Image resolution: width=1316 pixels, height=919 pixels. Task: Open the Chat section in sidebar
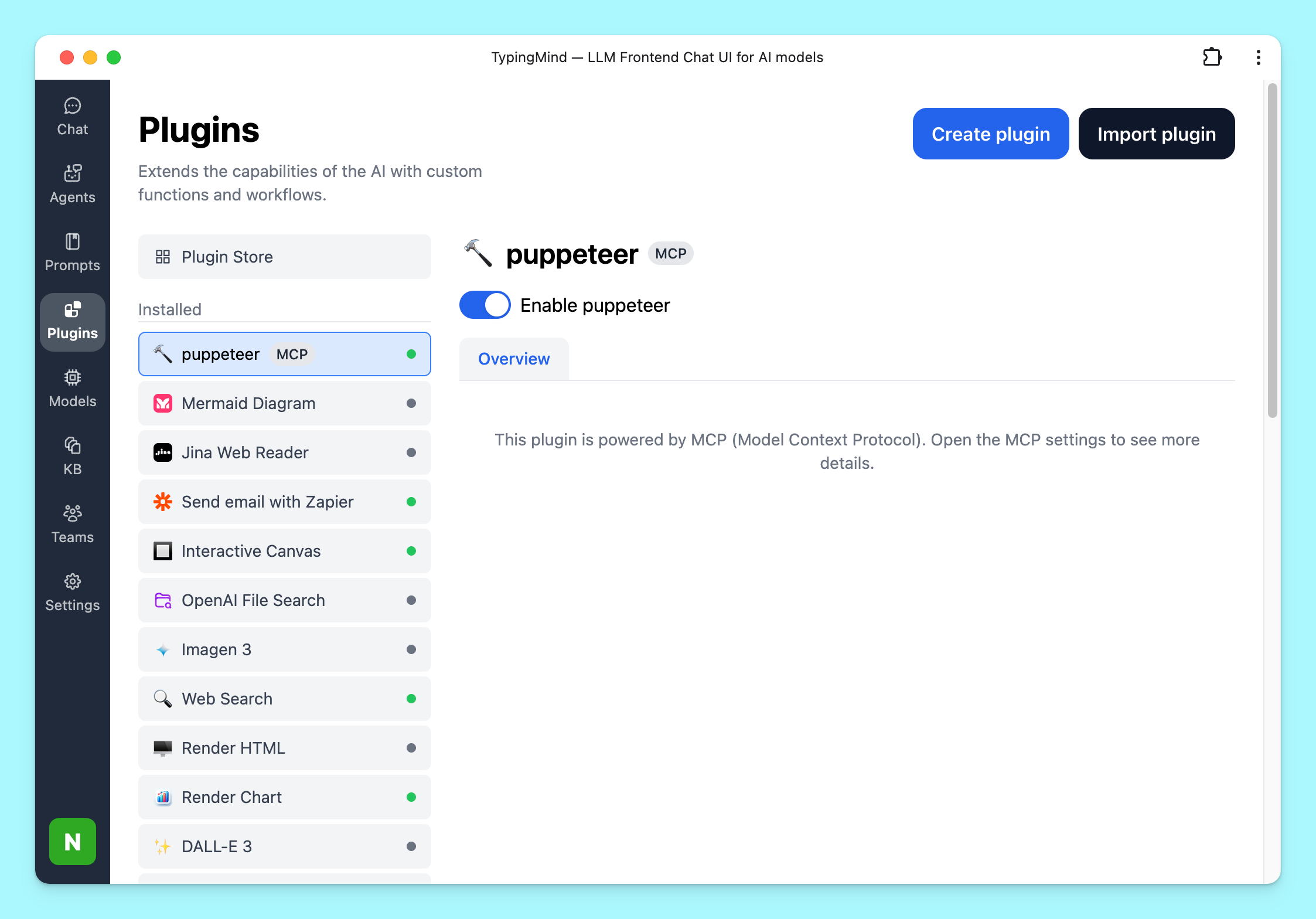pos(73,117)
